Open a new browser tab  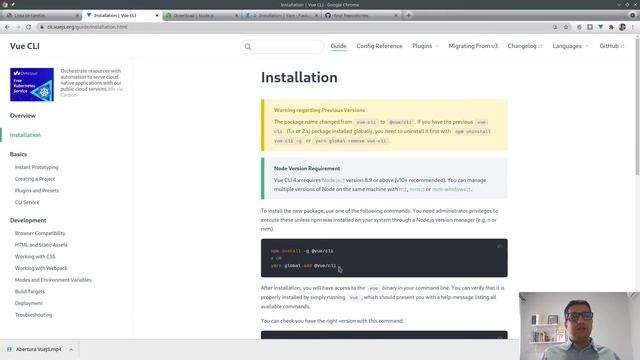tap(408, 16)
